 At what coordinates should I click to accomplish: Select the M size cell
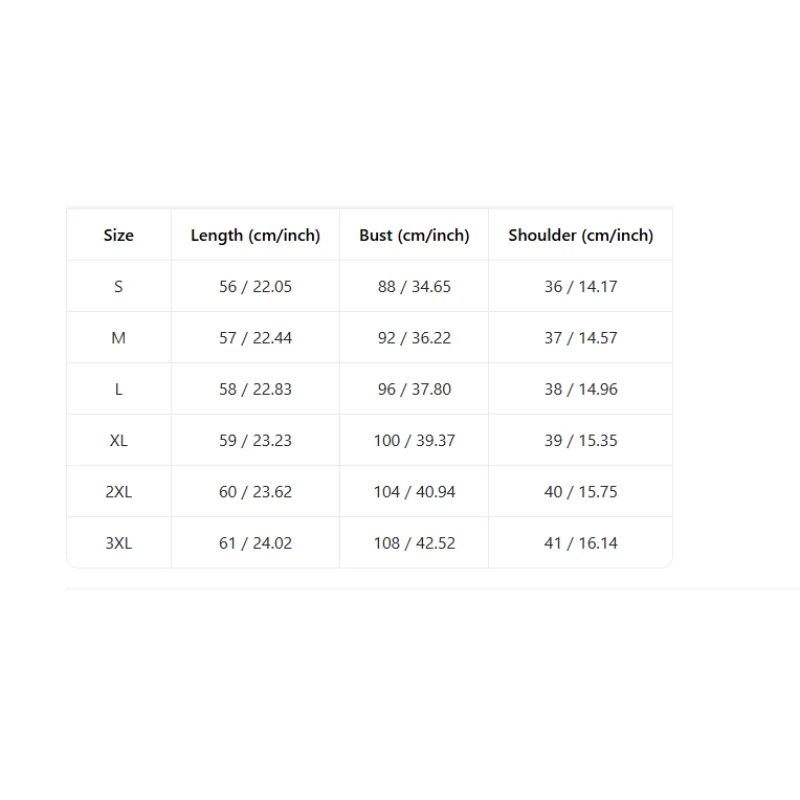tap(118, 338)
